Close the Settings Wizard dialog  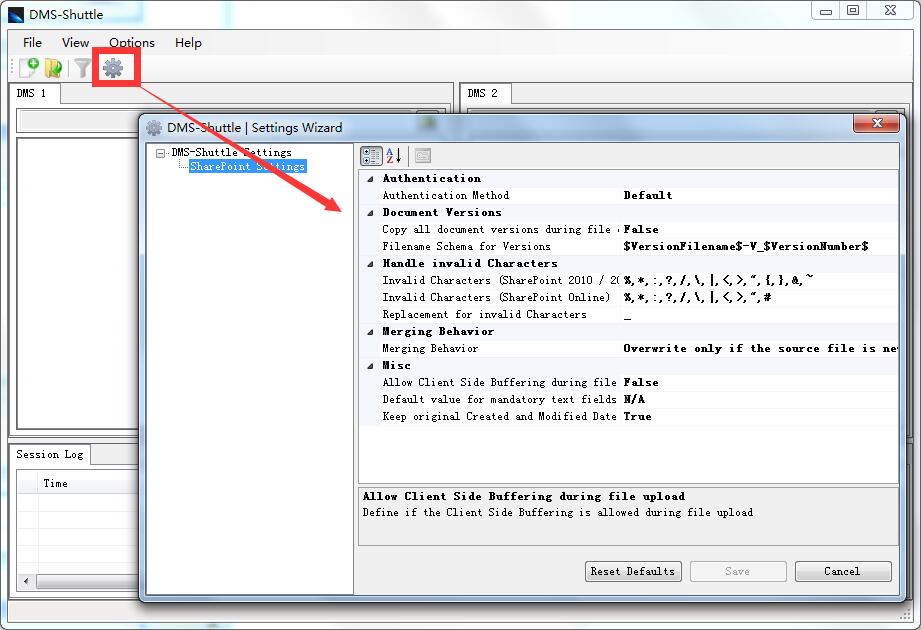click(876, 123)
